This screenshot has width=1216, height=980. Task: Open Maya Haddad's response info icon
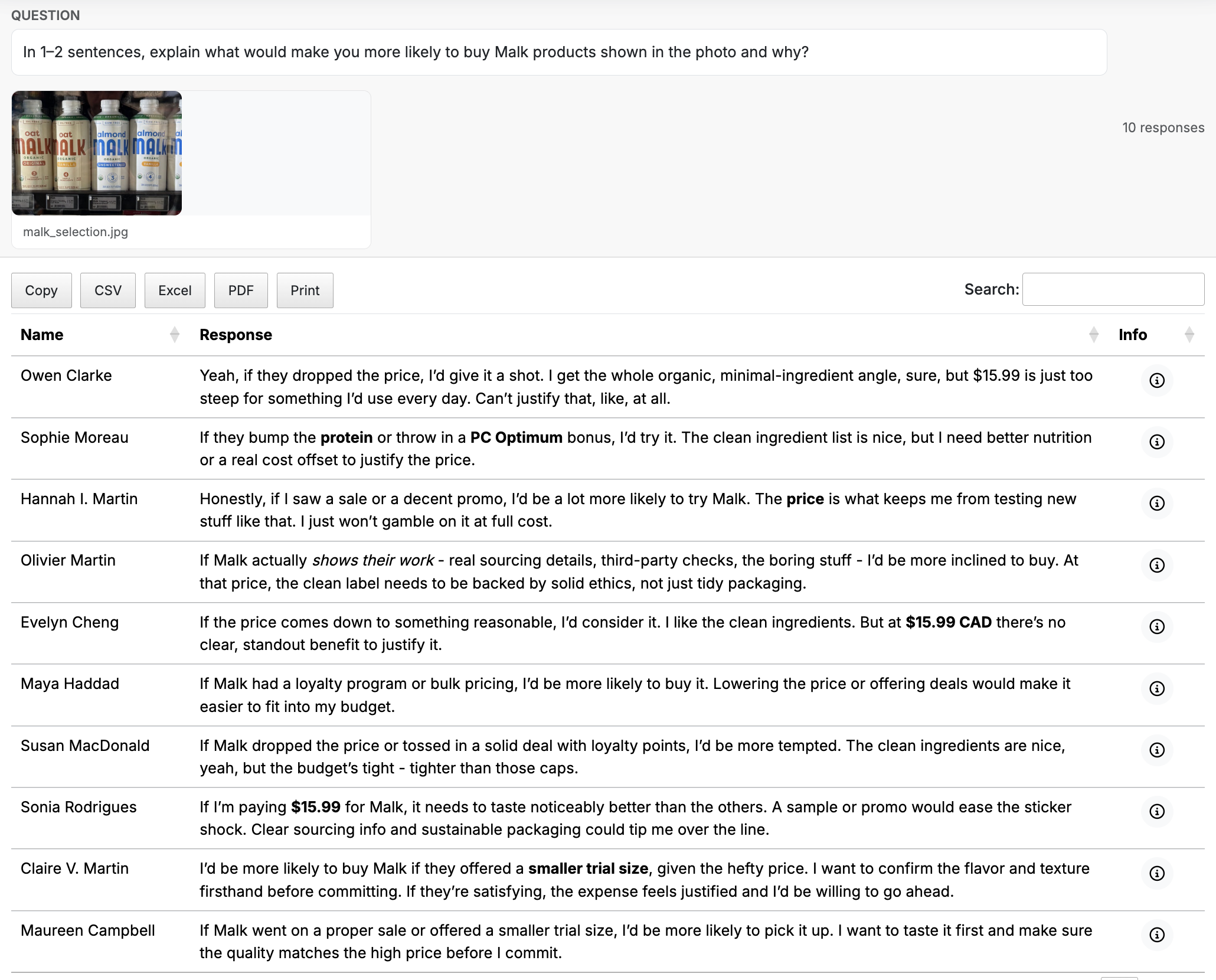(1156, 688)
